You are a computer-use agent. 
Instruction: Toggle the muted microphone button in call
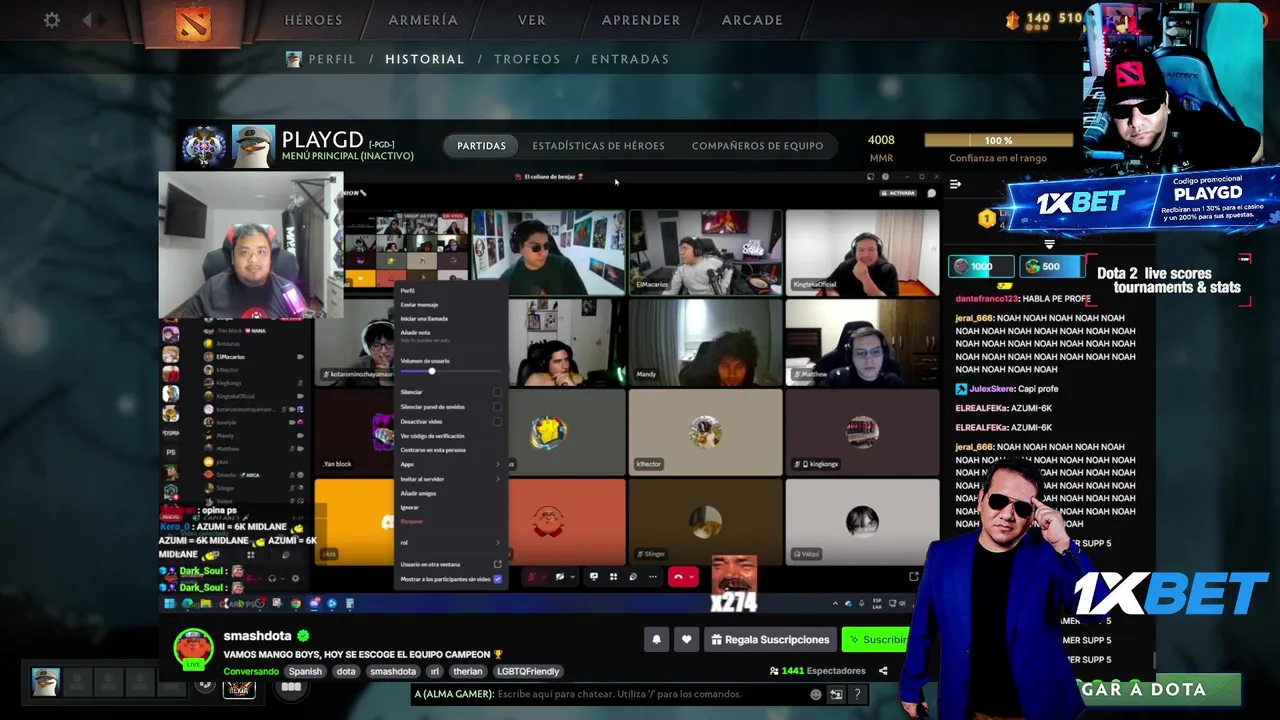pyautogui.click(x=533, y=577)
